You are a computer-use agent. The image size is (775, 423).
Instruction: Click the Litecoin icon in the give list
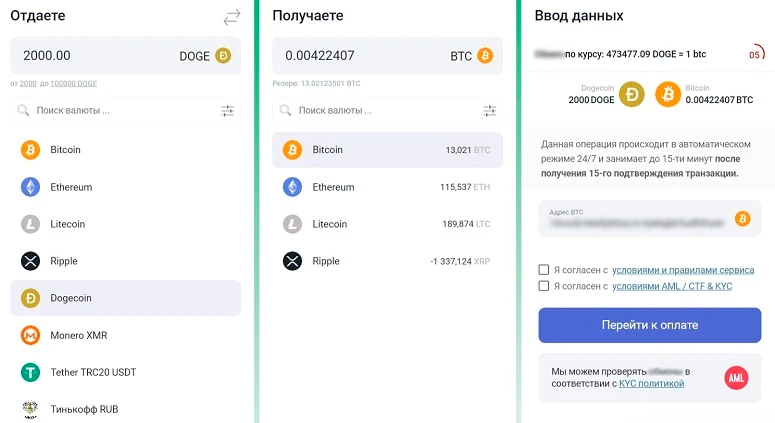[x=30, y=224]
